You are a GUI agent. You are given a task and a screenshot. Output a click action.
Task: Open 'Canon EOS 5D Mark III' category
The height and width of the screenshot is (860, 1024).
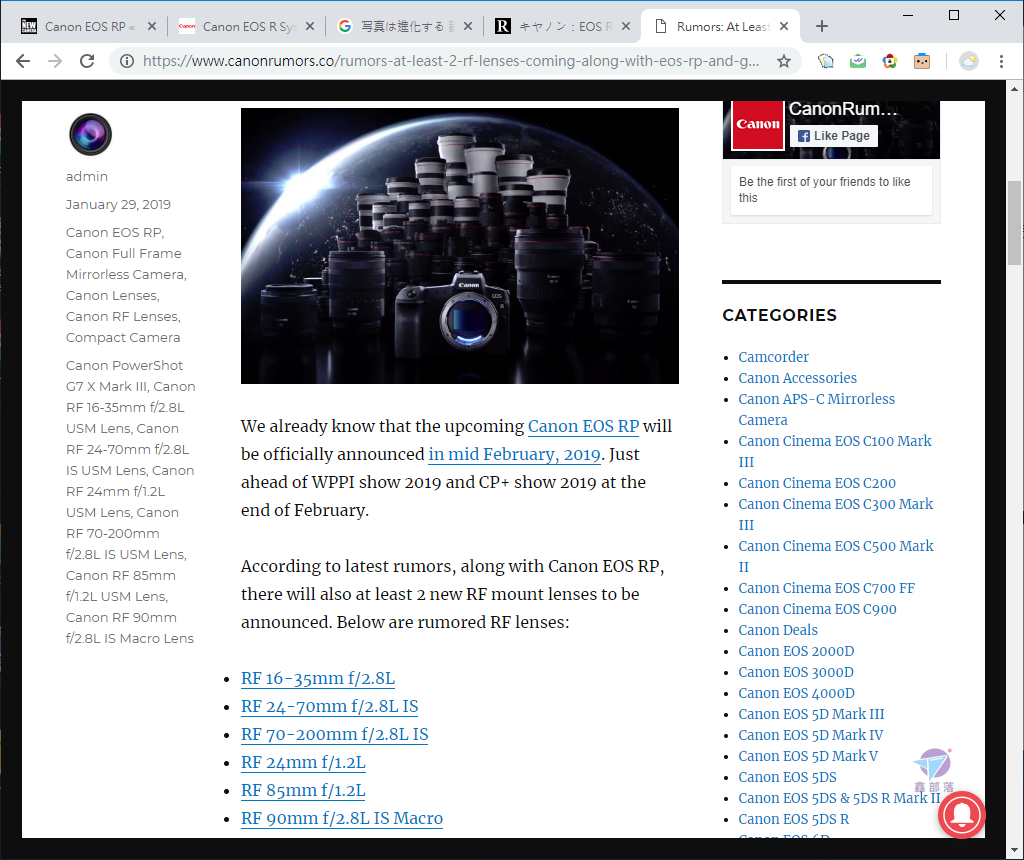point(811,714)
